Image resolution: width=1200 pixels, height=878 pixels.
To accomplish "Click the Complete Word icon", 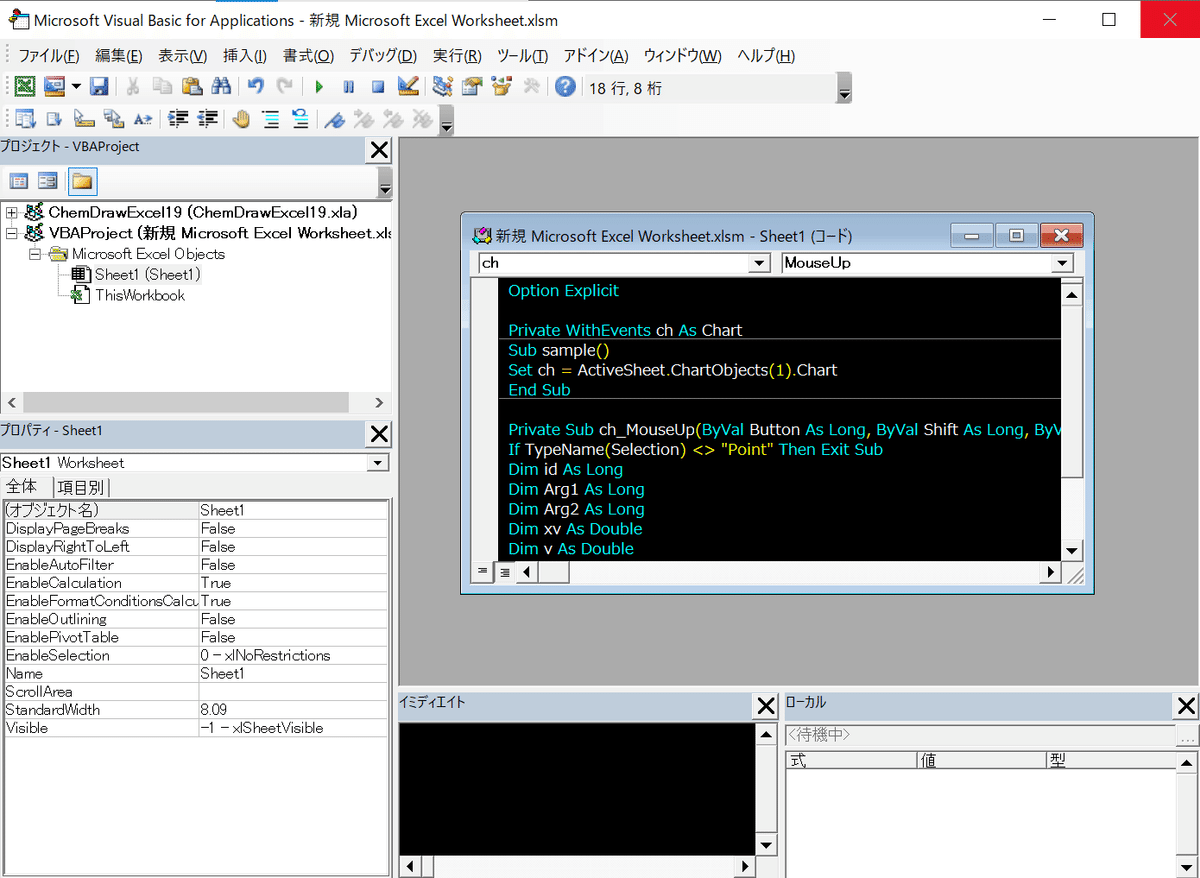I will (143, 119).
